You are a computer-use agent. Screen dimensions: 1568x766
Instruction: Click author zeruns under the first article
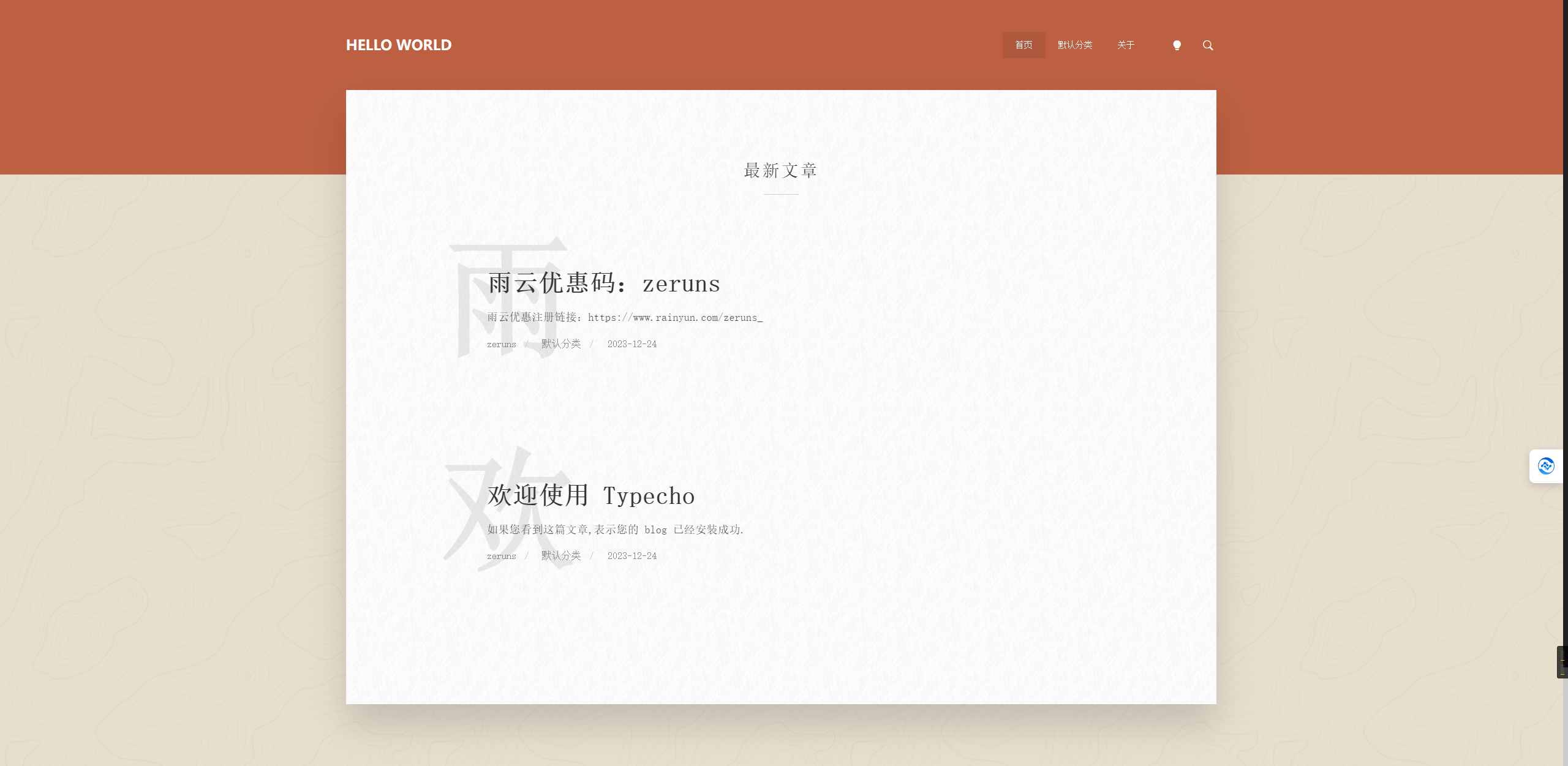coord(501,344)
